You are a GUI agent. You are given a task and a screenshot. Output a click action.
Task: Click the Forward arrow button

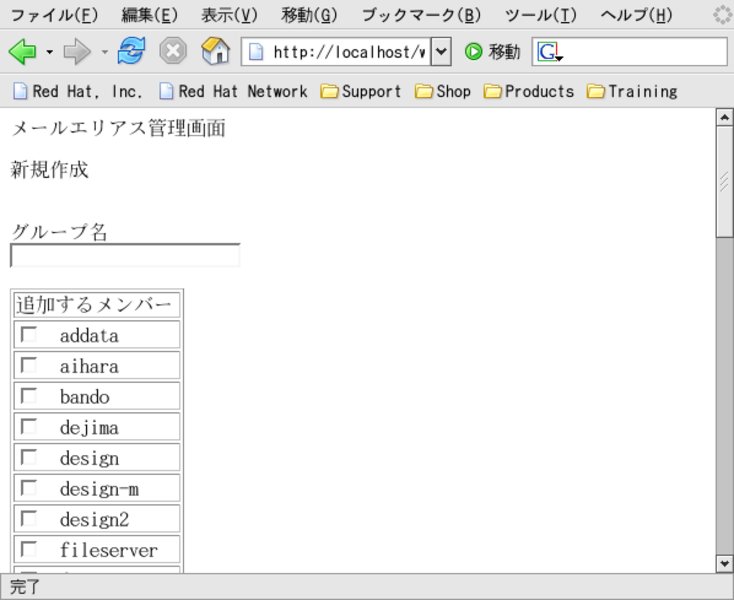(x=77, y=52)
